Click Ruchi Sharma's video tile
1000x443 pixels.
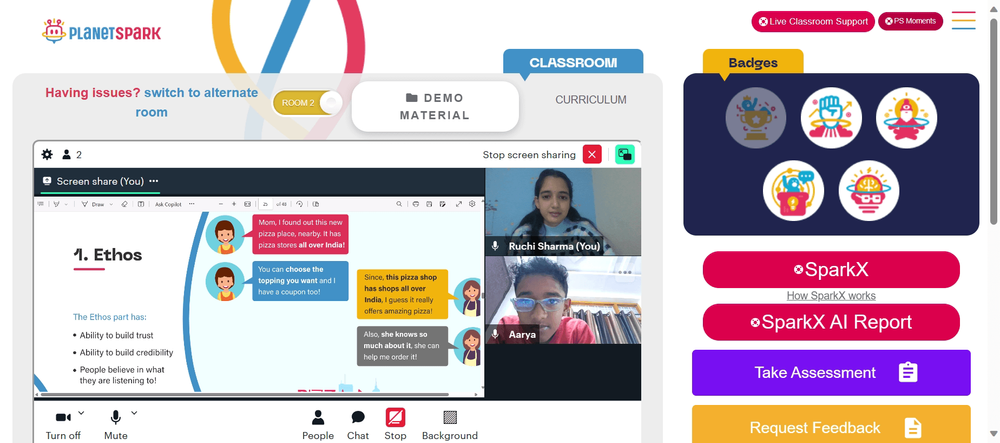click(x=563, y=212)
